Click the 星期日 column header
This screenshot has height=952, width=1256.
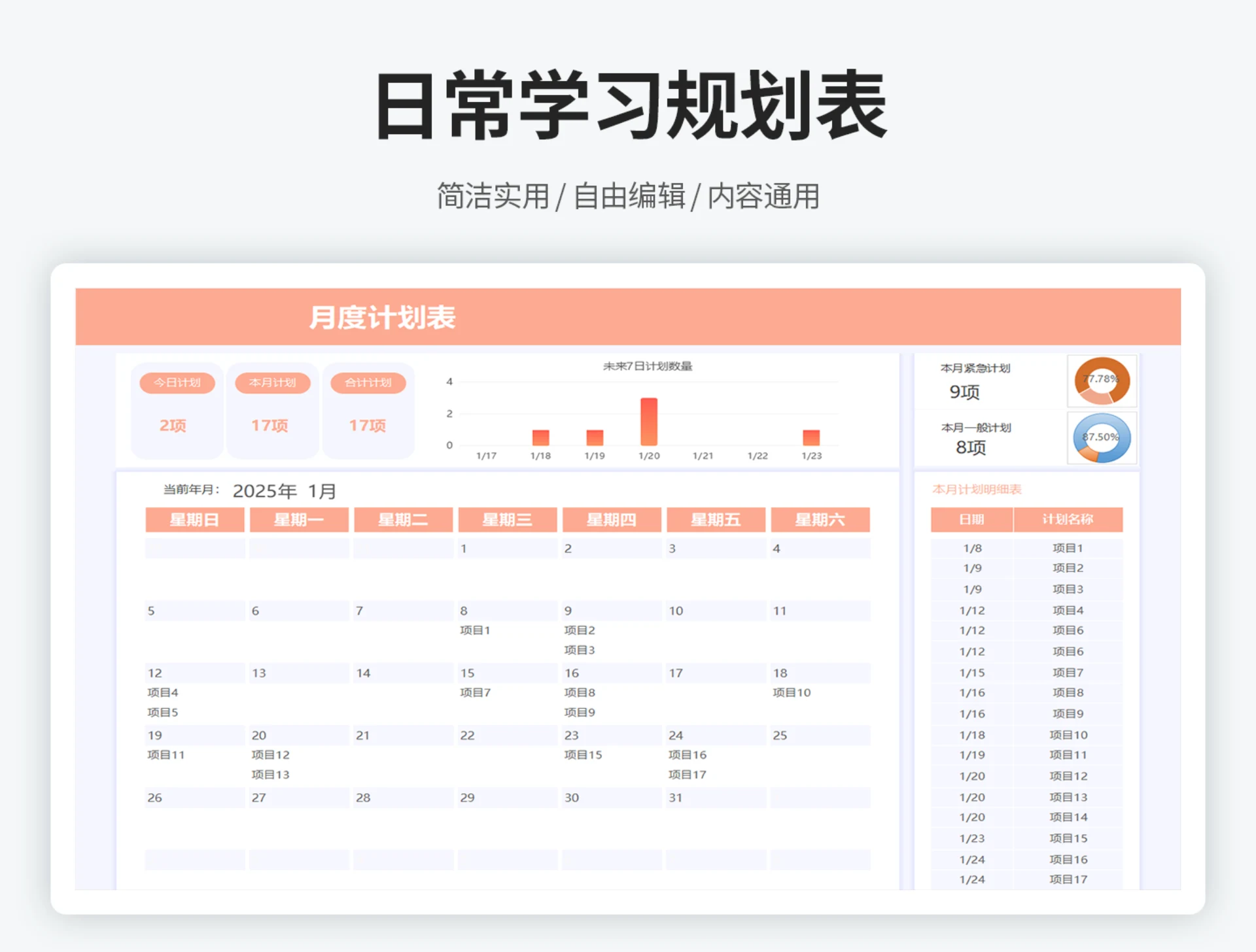point(194,520)
